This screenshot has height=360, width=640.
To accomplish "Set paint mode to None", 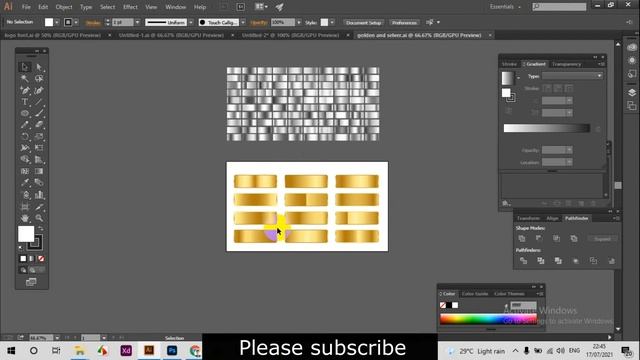I will click(x=41, y=259).
